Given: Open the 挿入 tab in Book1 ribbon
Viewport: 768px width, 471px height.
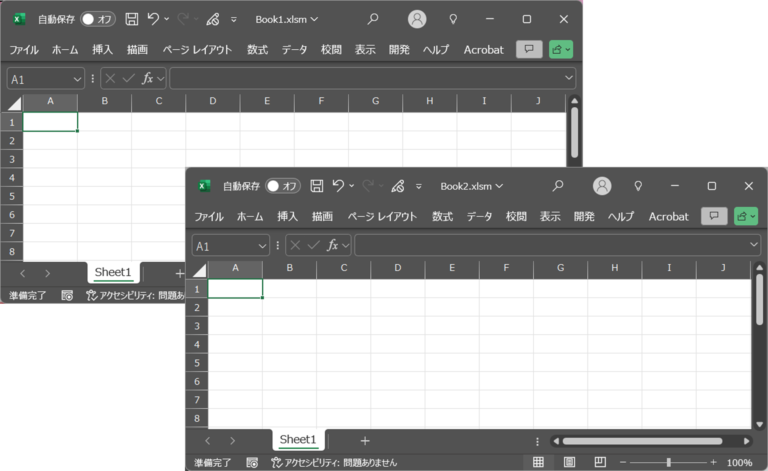Looking at the screenshot, I should (x=102, y=49).
